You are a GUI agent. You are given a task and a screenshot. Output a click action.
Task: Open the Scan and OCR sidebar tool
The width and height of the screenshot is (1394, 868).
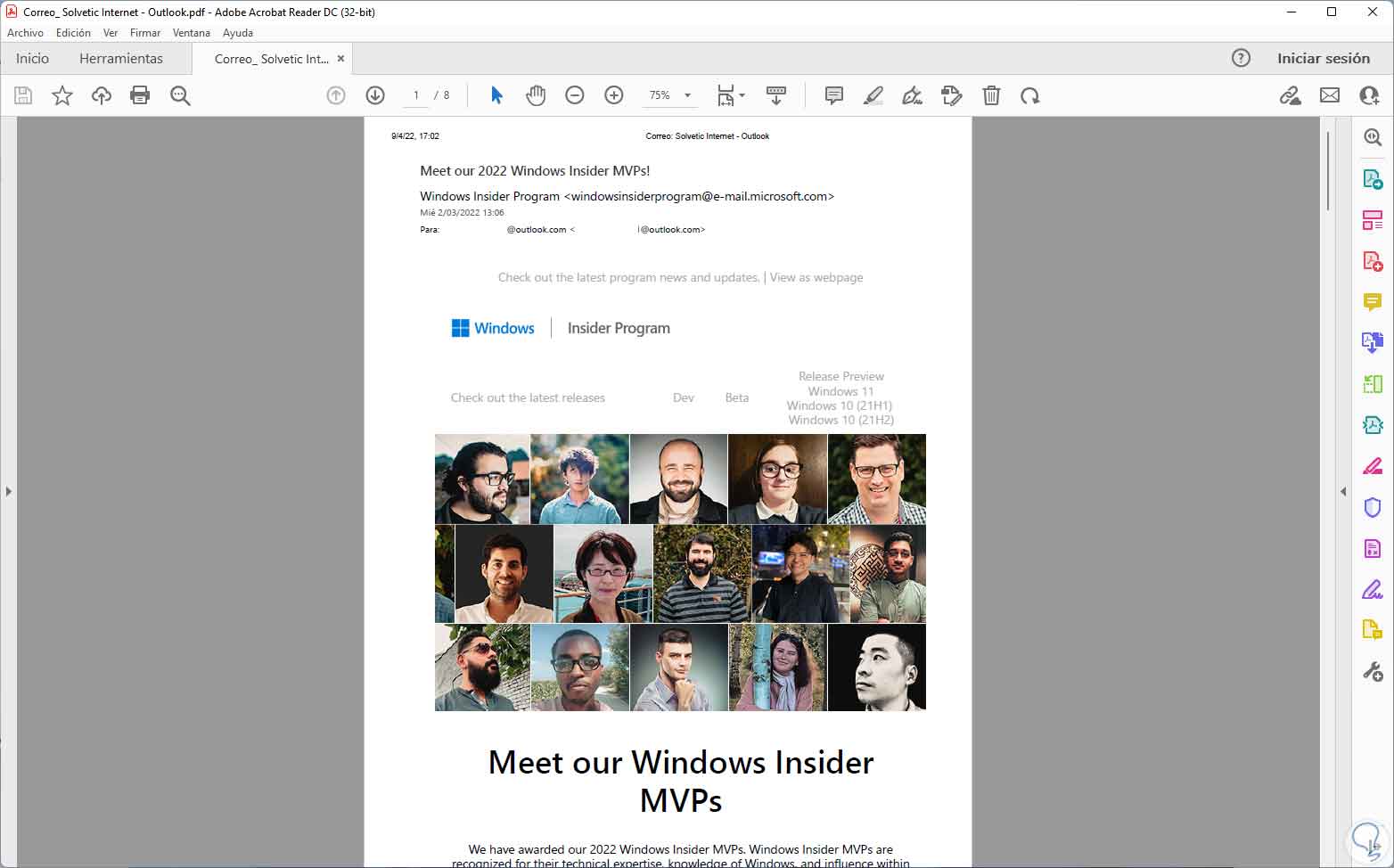pos(1373,425)
